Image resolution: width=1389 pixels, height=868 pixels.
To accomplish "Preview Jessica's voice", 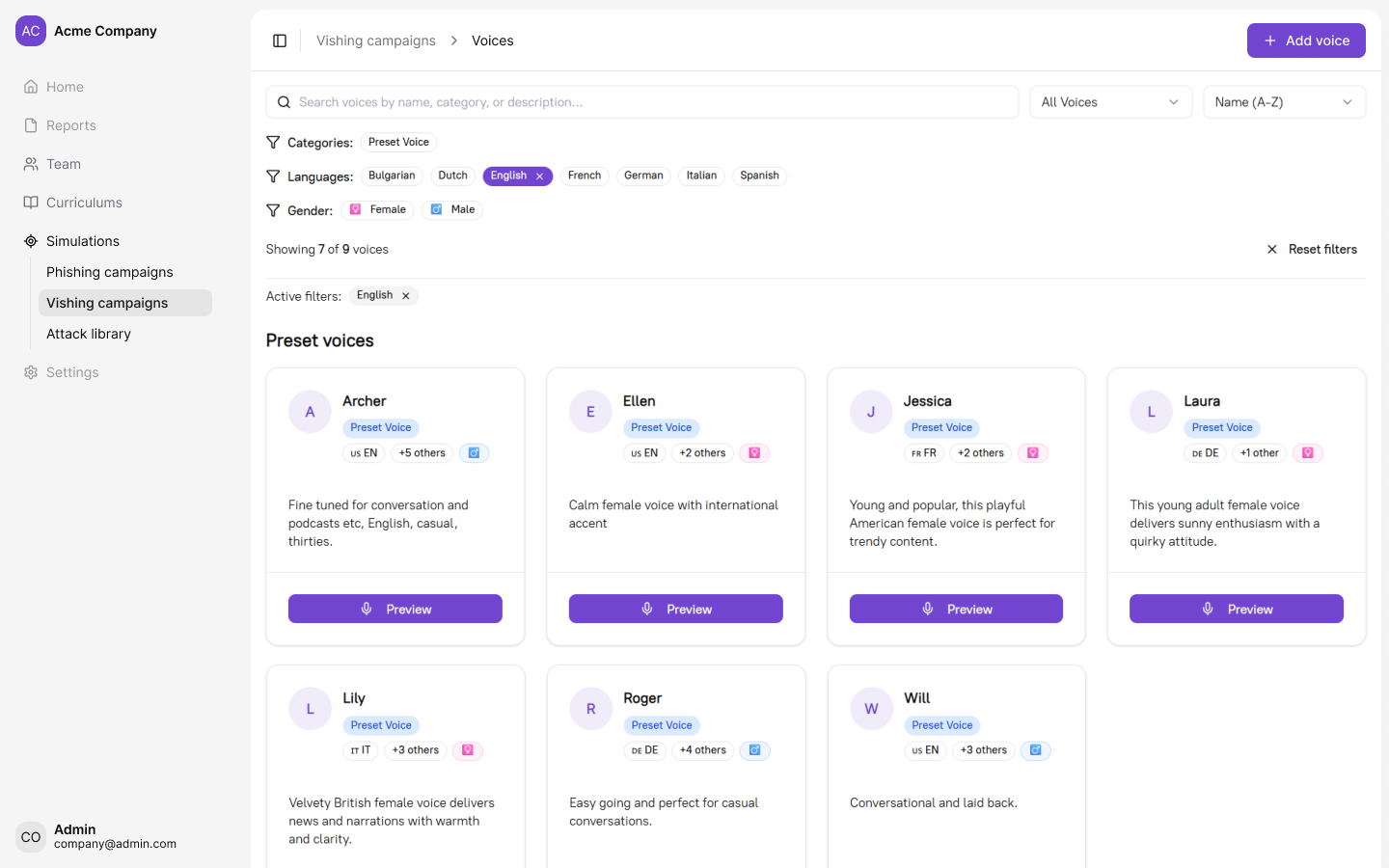I will coord(956,609).
